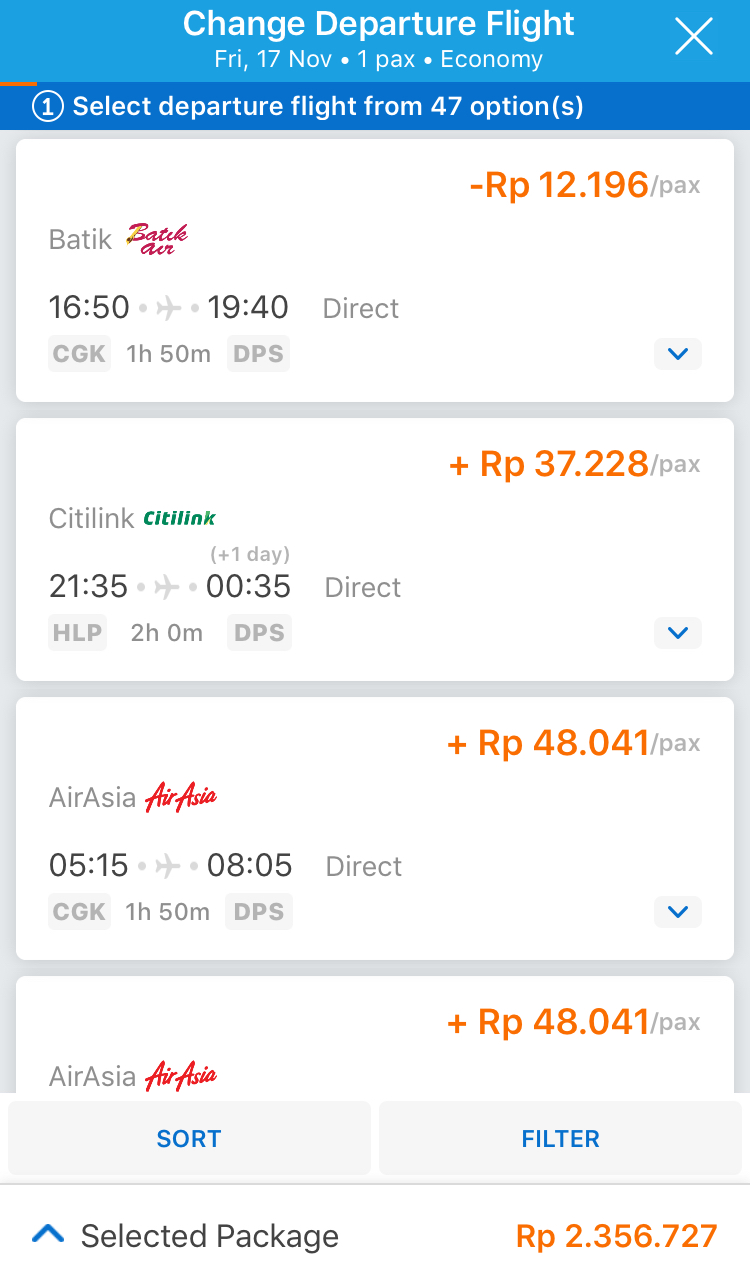Close the Change Departure Flight screen
Image resolution: width=750 pixels, height=1288 pixels.
(x=693, y=38)
